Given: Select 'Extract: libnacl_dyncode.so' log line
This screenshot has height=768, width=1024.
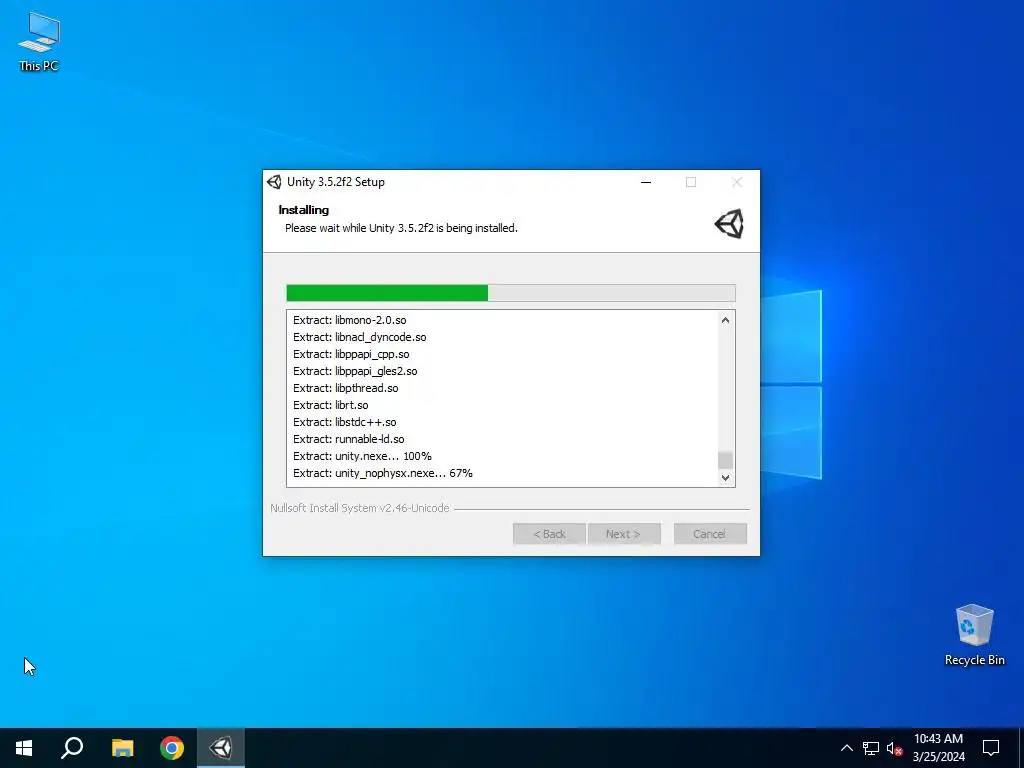Looking at the screenshot, I should [x=359, y=337].
